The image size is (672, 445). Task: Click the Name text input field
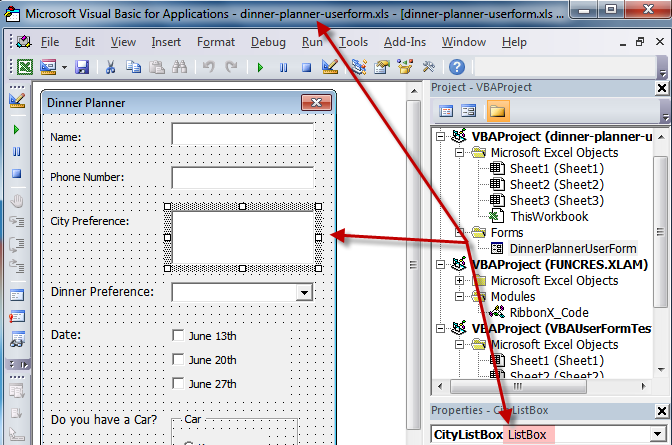click(242, 135)
